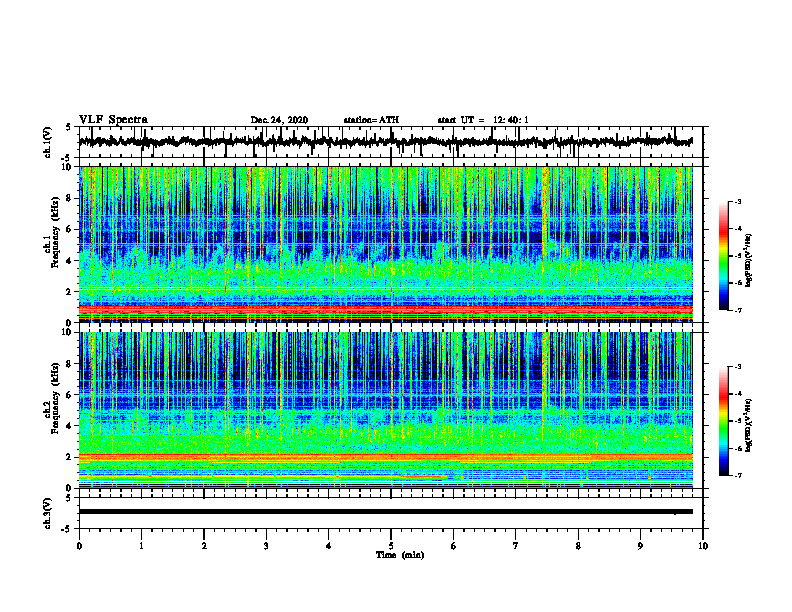Click the "ch.1(V)" axis label
The image size is (792, 612).
(x=48, y=142)
